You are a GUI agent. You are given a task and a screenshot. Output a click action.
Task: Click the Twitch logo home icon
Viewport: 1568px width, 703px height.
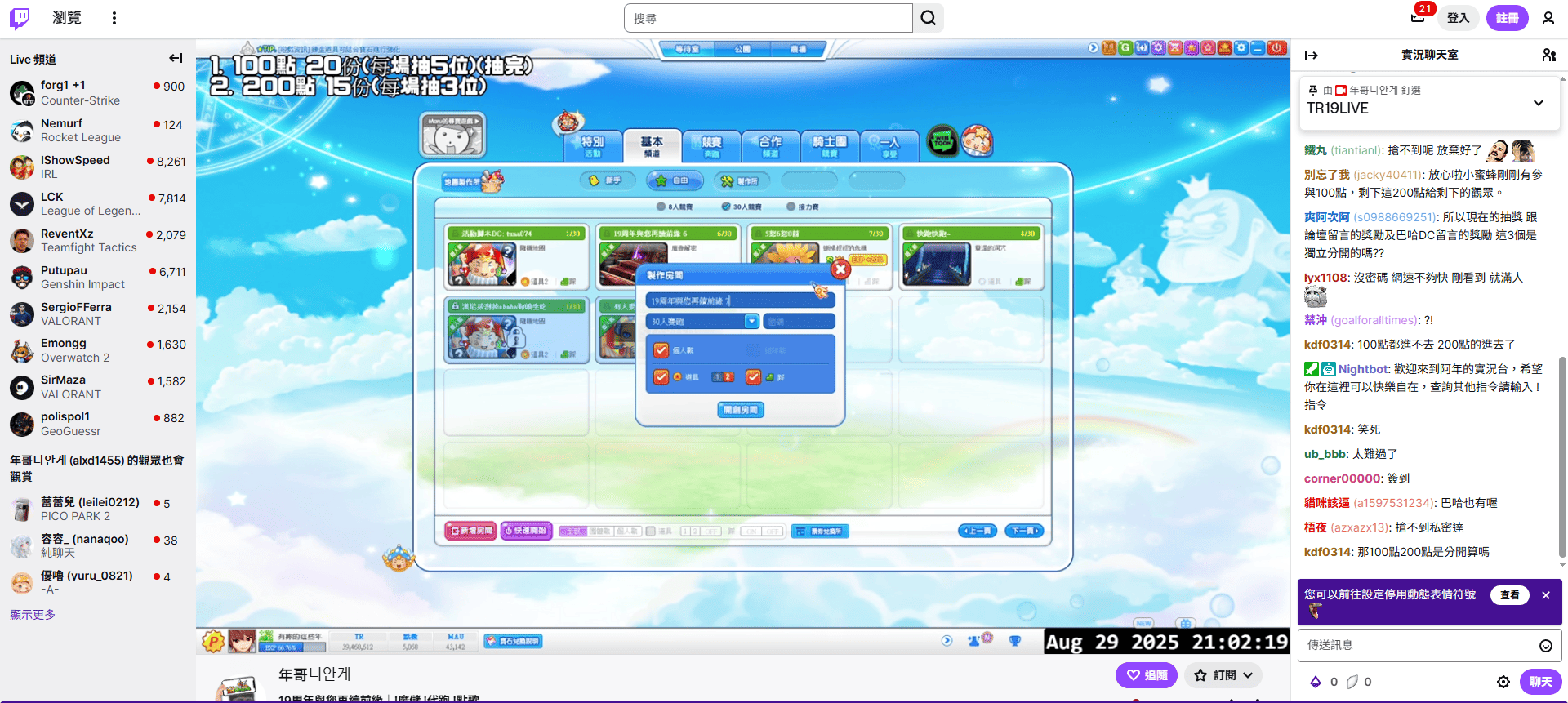(x=20, y=18)
